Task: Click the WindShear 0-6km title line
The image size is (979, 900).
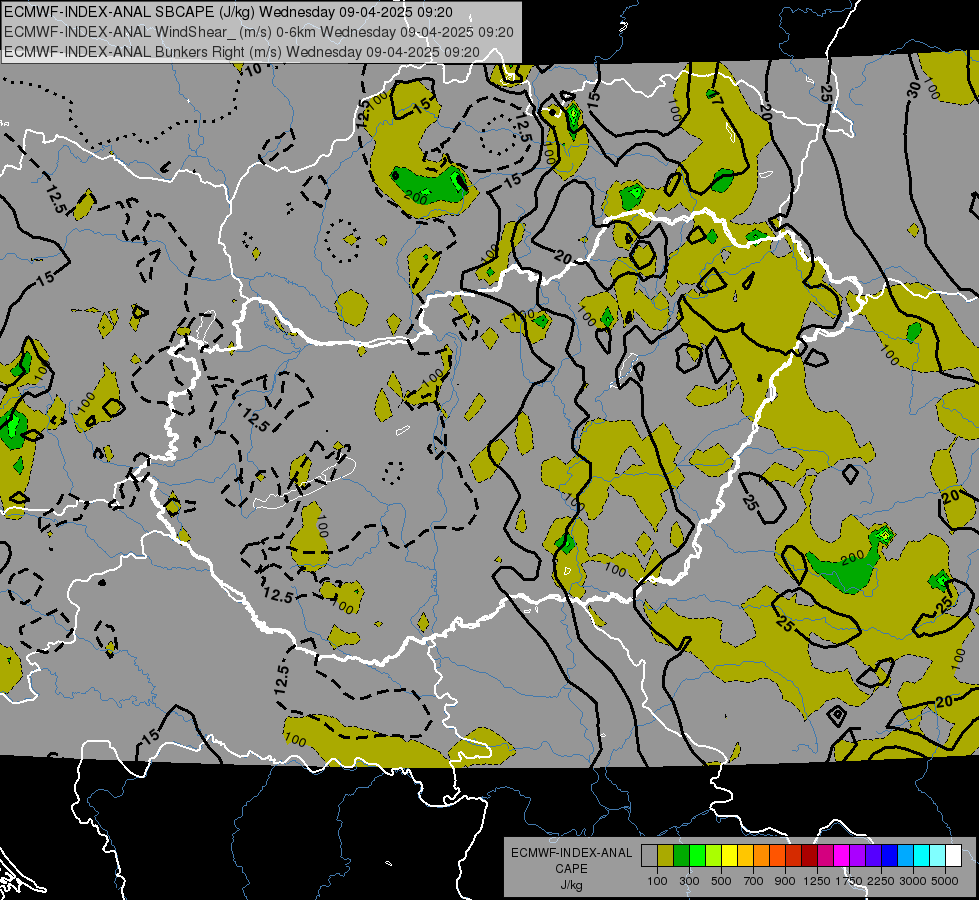Action: point(258,32)
